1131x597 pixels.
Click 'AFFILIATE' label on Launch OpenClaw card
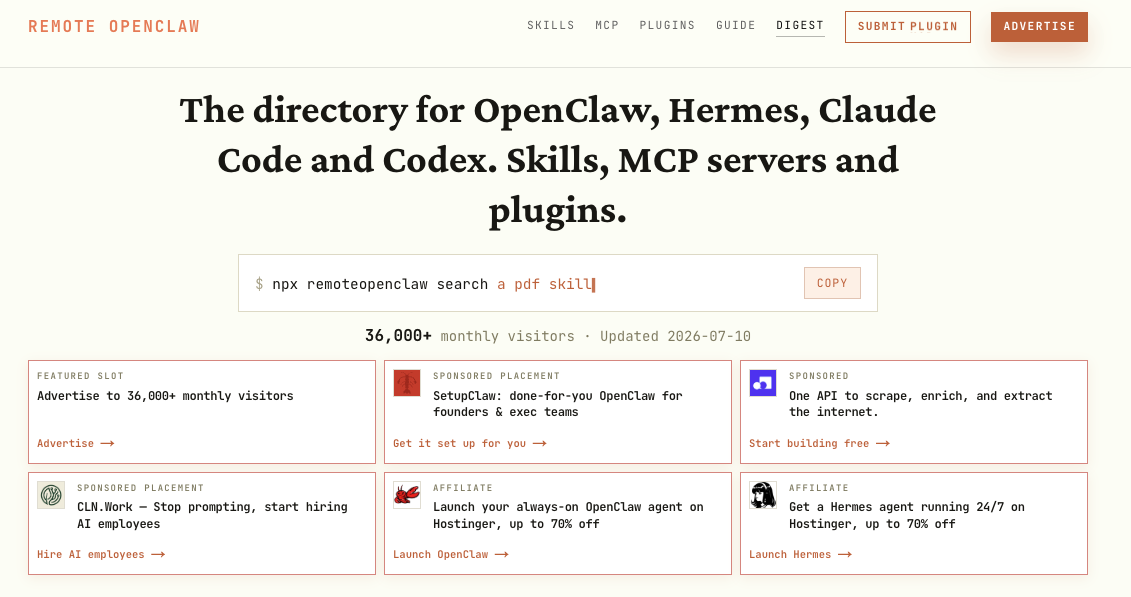coord(462,487)
